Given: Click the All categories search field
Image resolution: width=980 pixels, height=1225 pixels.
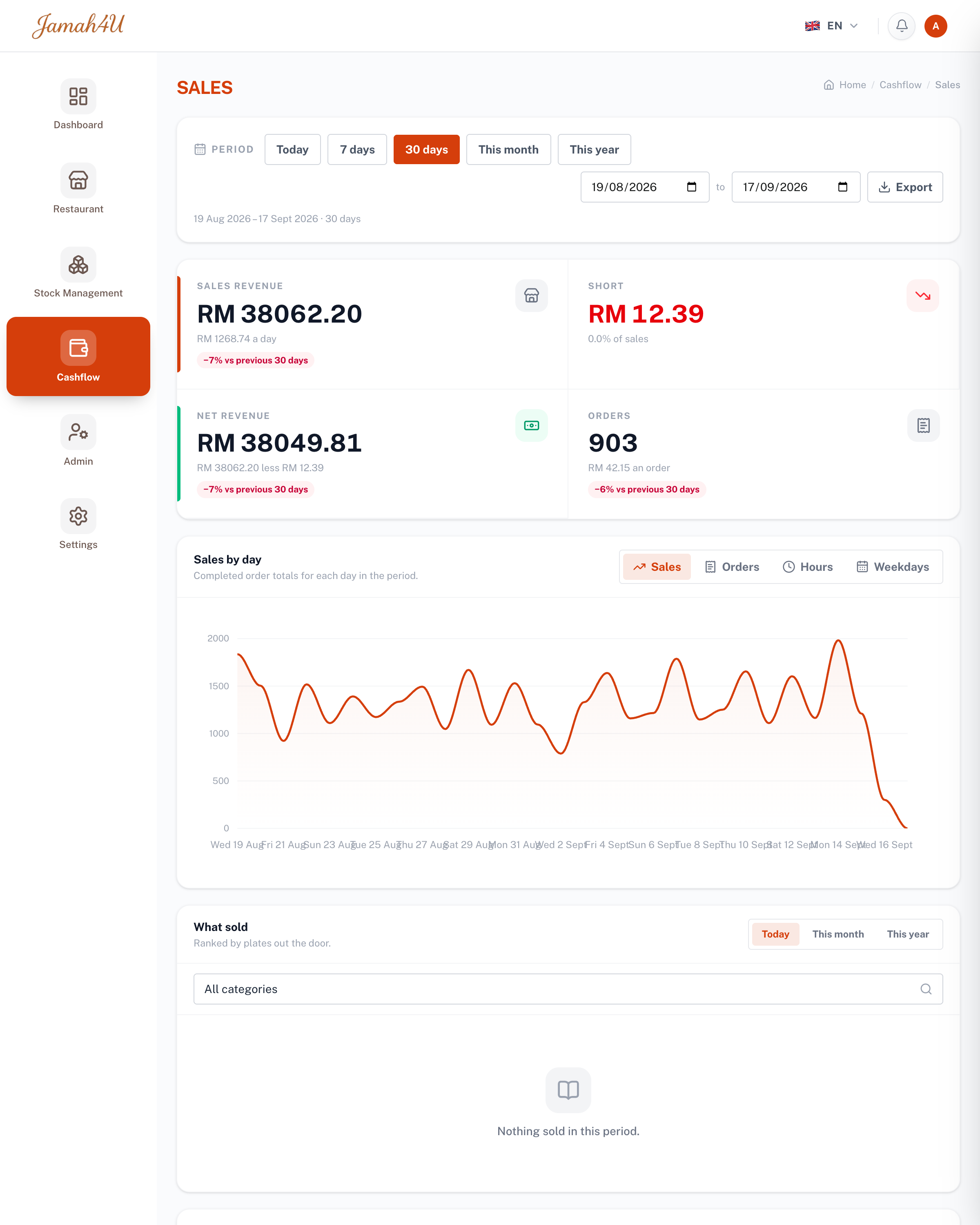Looking at the screenshot, I should click(568, 989).
